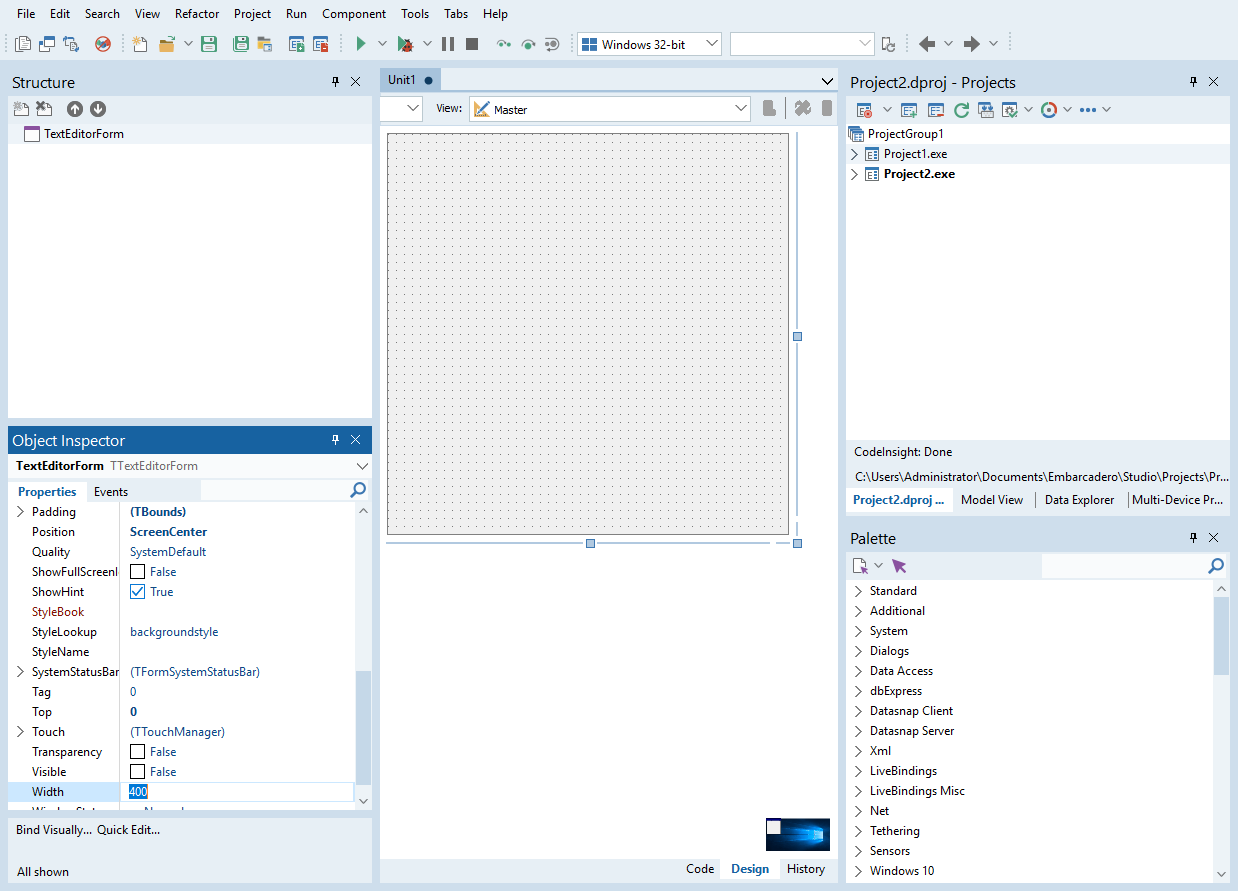Click the green Run without debugging button

click(x=361, y=44)
